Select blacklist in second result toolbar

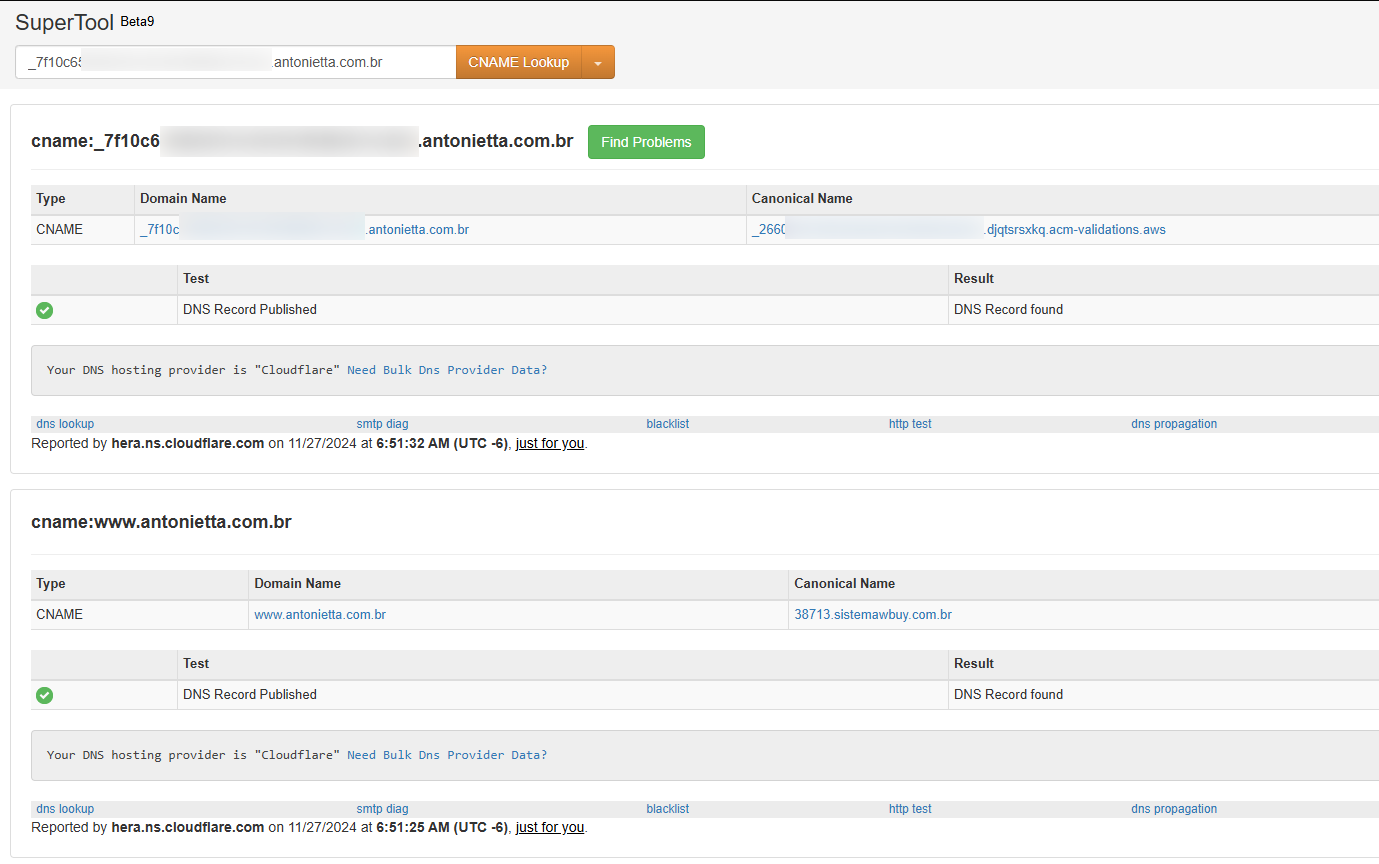[x=667, y=809]
